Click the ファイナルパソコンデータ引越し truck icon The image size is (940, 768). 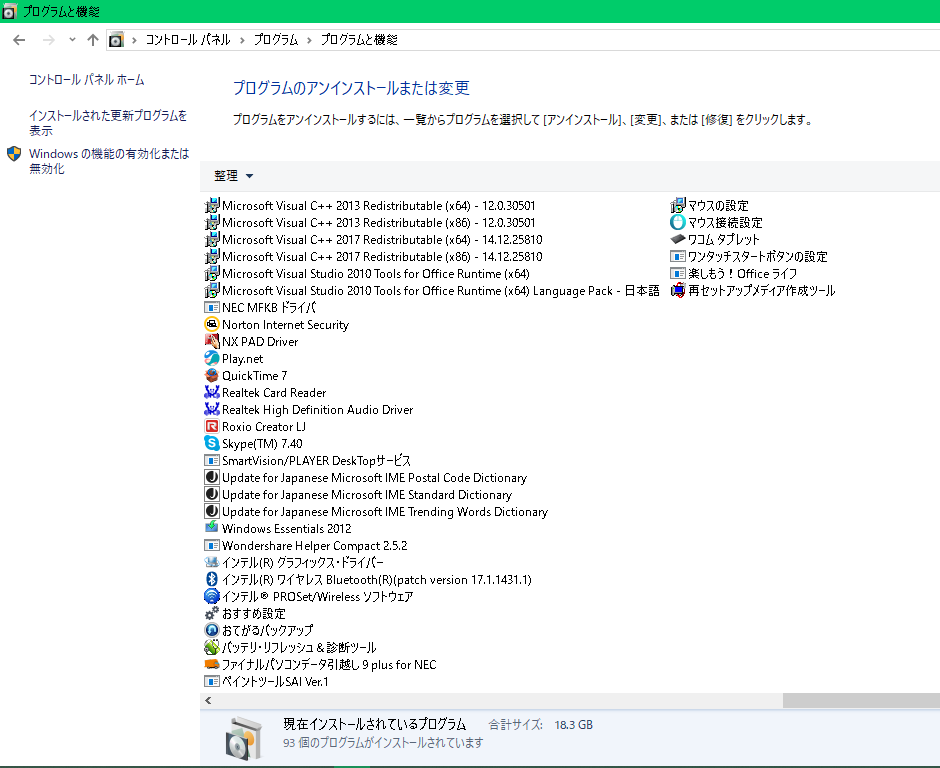pos(212,664)
